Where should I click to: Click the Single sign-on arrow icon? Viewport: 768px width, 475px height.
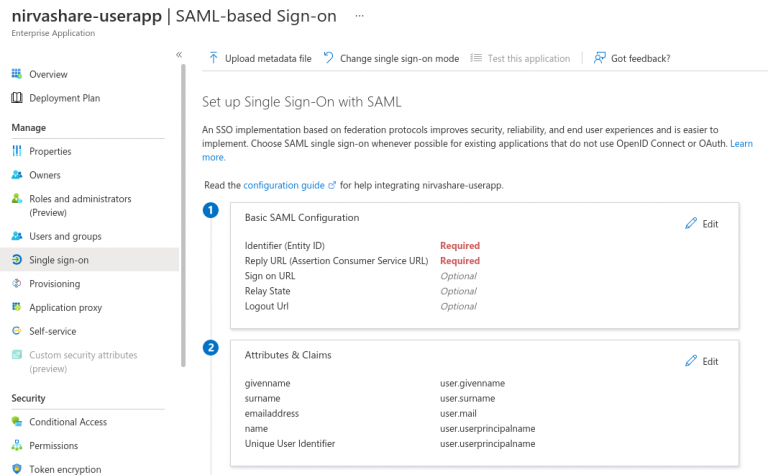[x=17, y=260]
